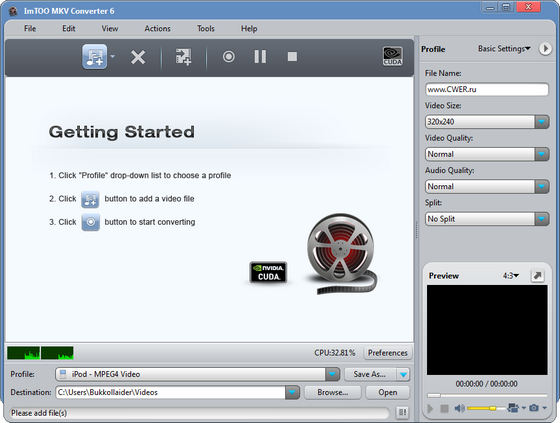560x423 pixels.
Task: Open the Split dropdown list
Action: click(x=541, y=219)
